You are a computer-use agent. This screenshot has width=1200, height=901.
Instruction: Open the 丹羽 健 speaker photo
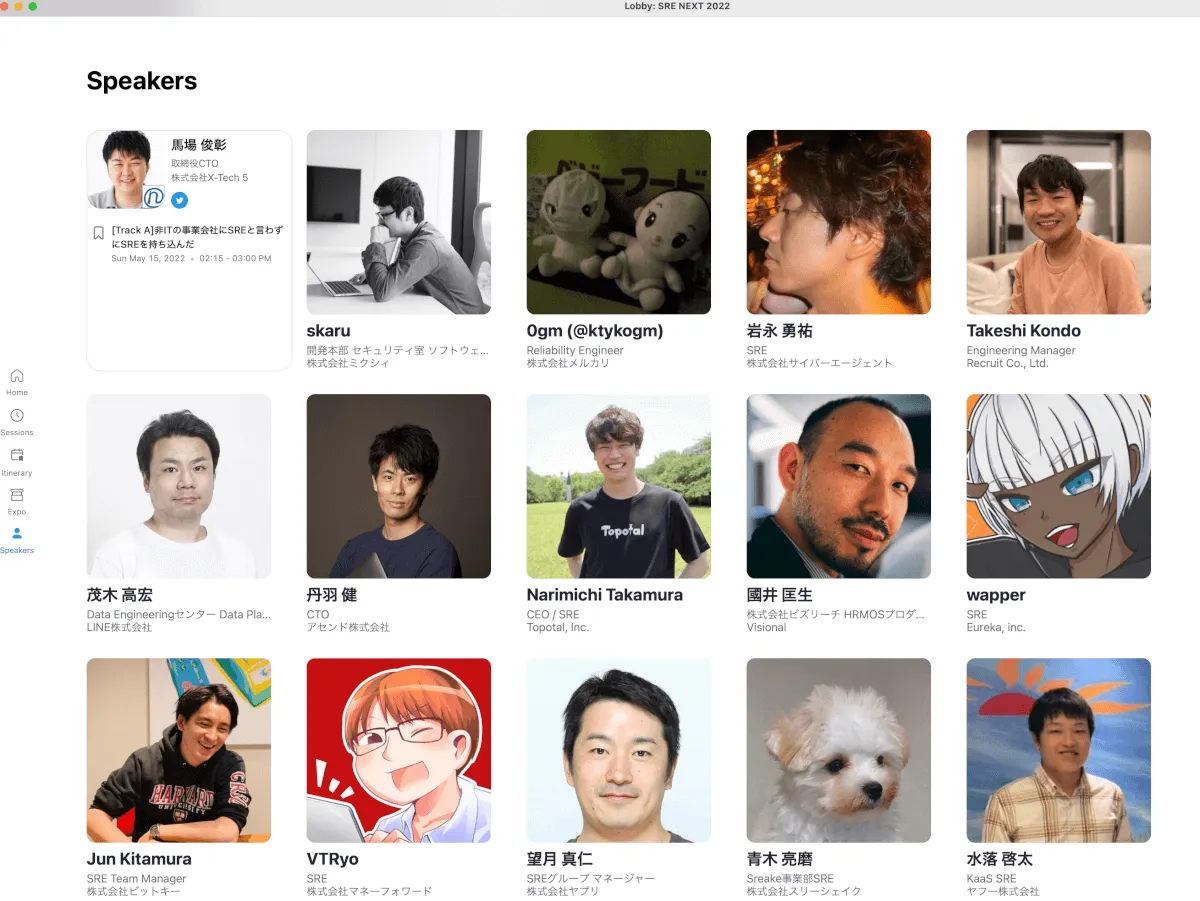pyautogui.click(x=399, y=486)
